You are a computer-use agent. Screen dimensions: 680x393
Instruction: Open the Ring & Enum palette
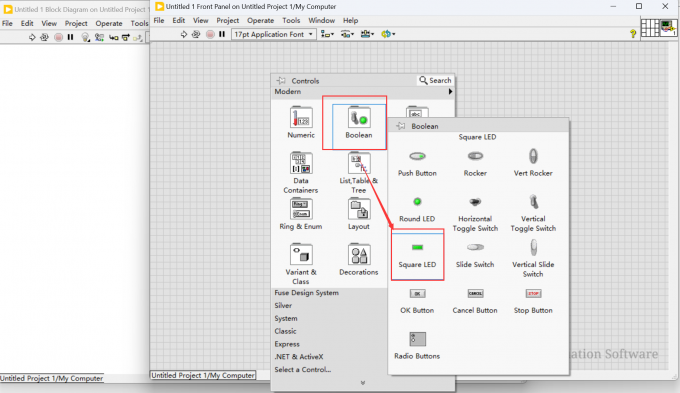(x=301, y=214)
